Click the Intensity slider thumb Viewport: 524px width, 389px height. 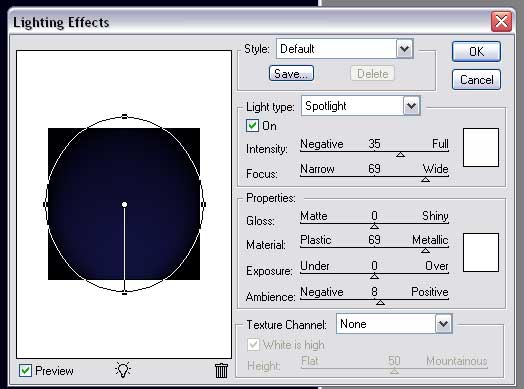click(400, 154)
